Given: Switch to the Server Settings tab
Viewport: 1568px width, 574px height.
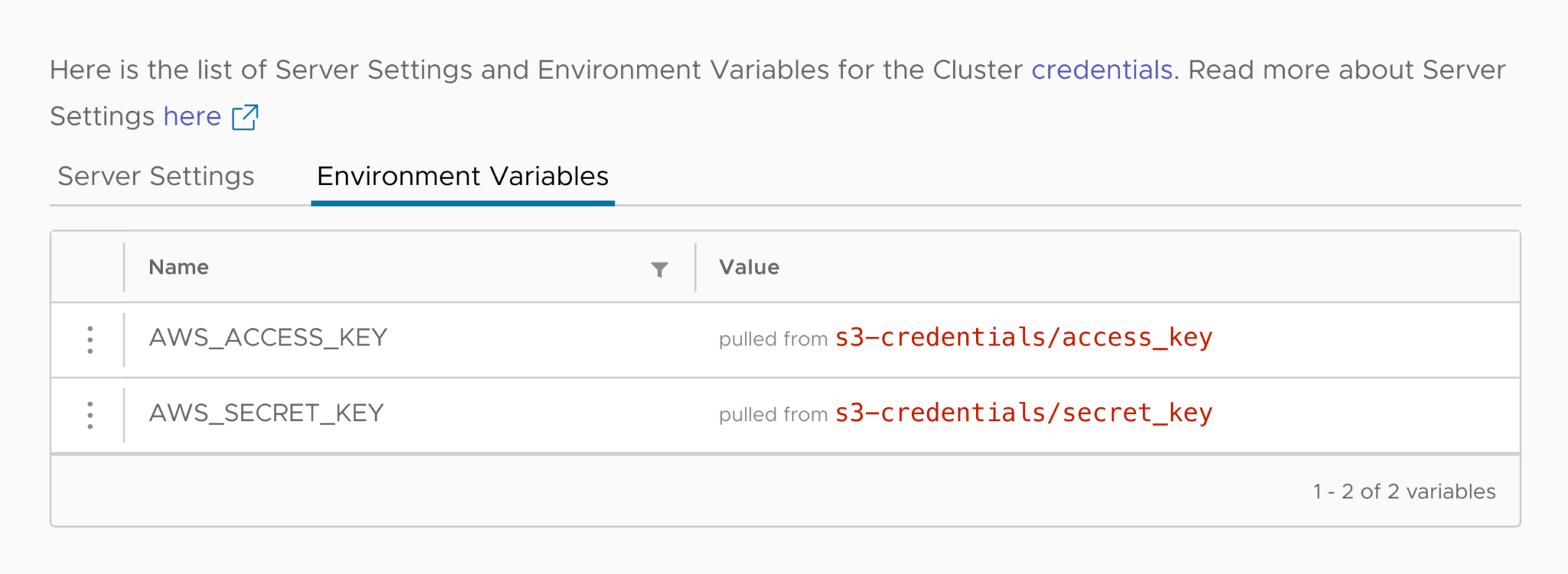Looking at the screenshot, I should 155,177.
